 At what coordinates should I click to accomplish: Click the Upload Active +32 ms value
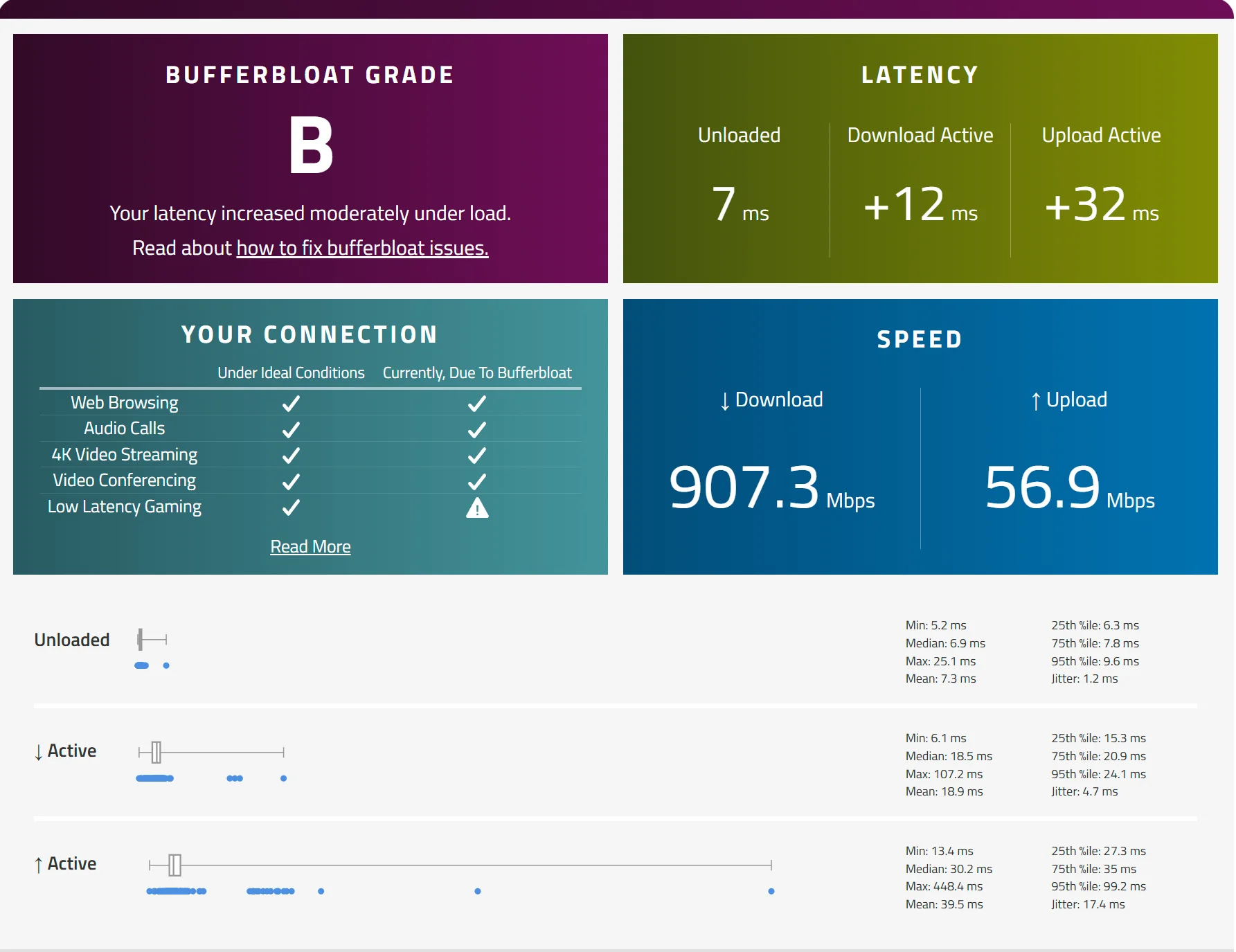1101,205
